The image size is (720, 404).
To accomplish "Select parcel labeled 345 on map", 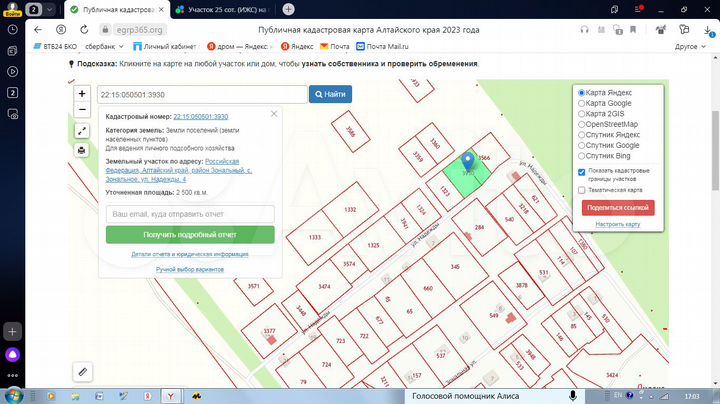I will pyautogui.click(x=455, y=266).
